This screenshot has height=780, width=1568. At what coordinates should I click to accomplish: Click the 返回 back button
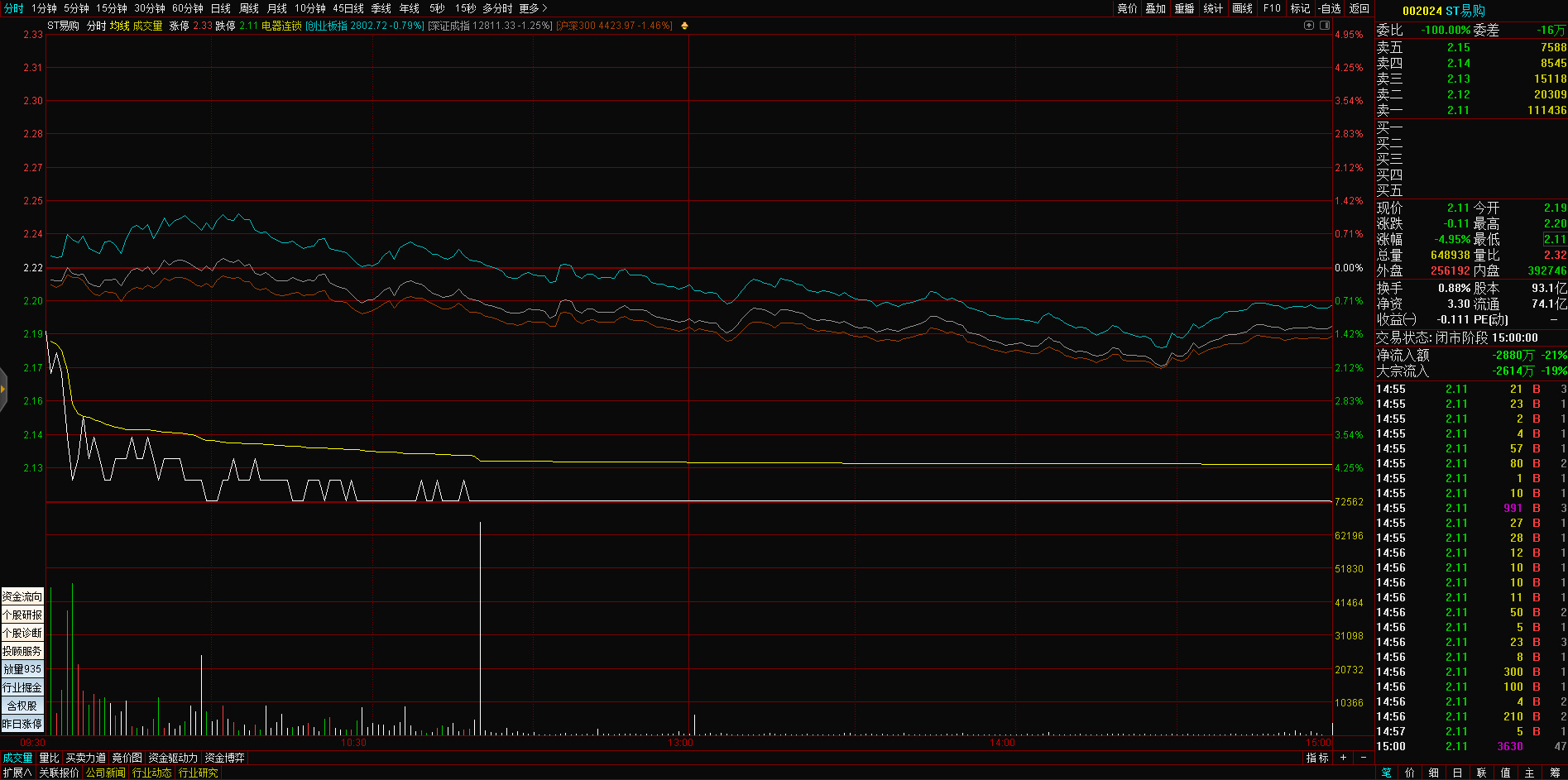(1359, 8)
